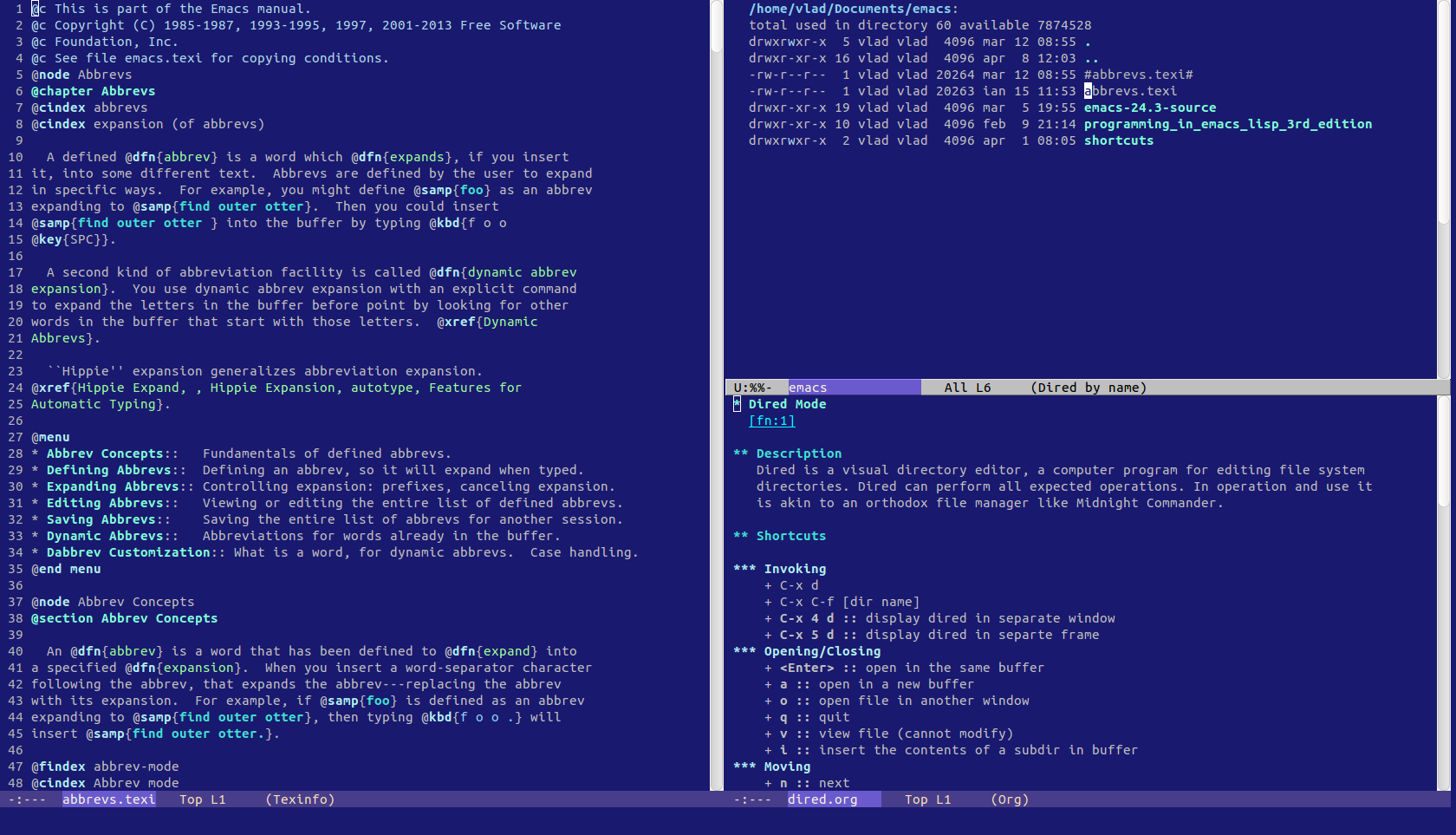Collapse the Description heading in dired.org

click(x=787, y=453)
